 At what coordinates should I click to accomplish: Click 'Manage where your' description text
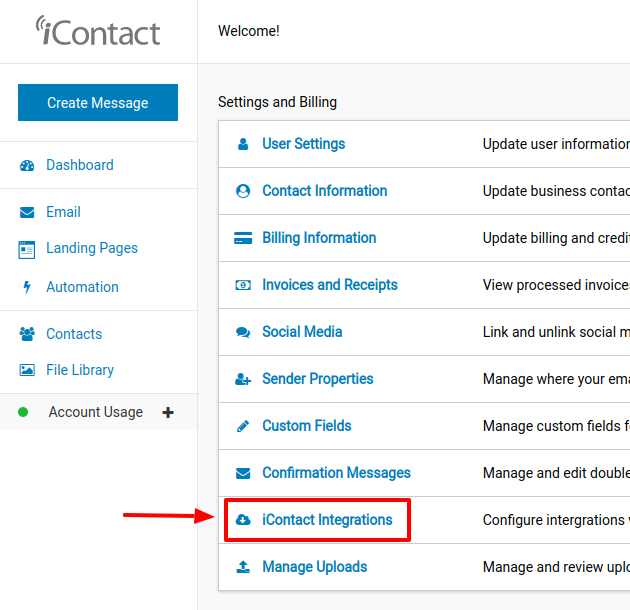click(x=556, y=379)
